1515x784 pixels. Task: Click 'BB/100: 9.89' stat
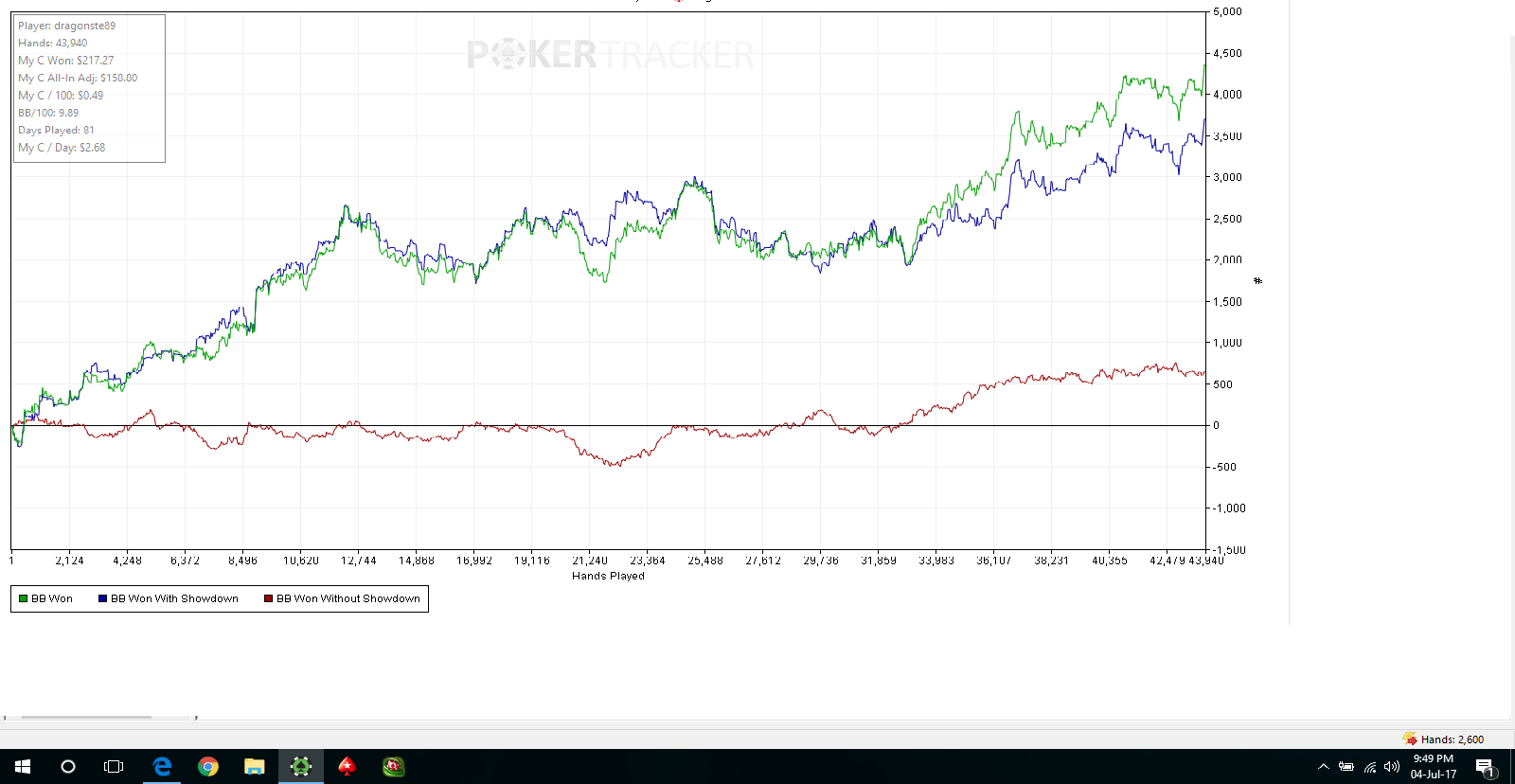coord(48,113)
